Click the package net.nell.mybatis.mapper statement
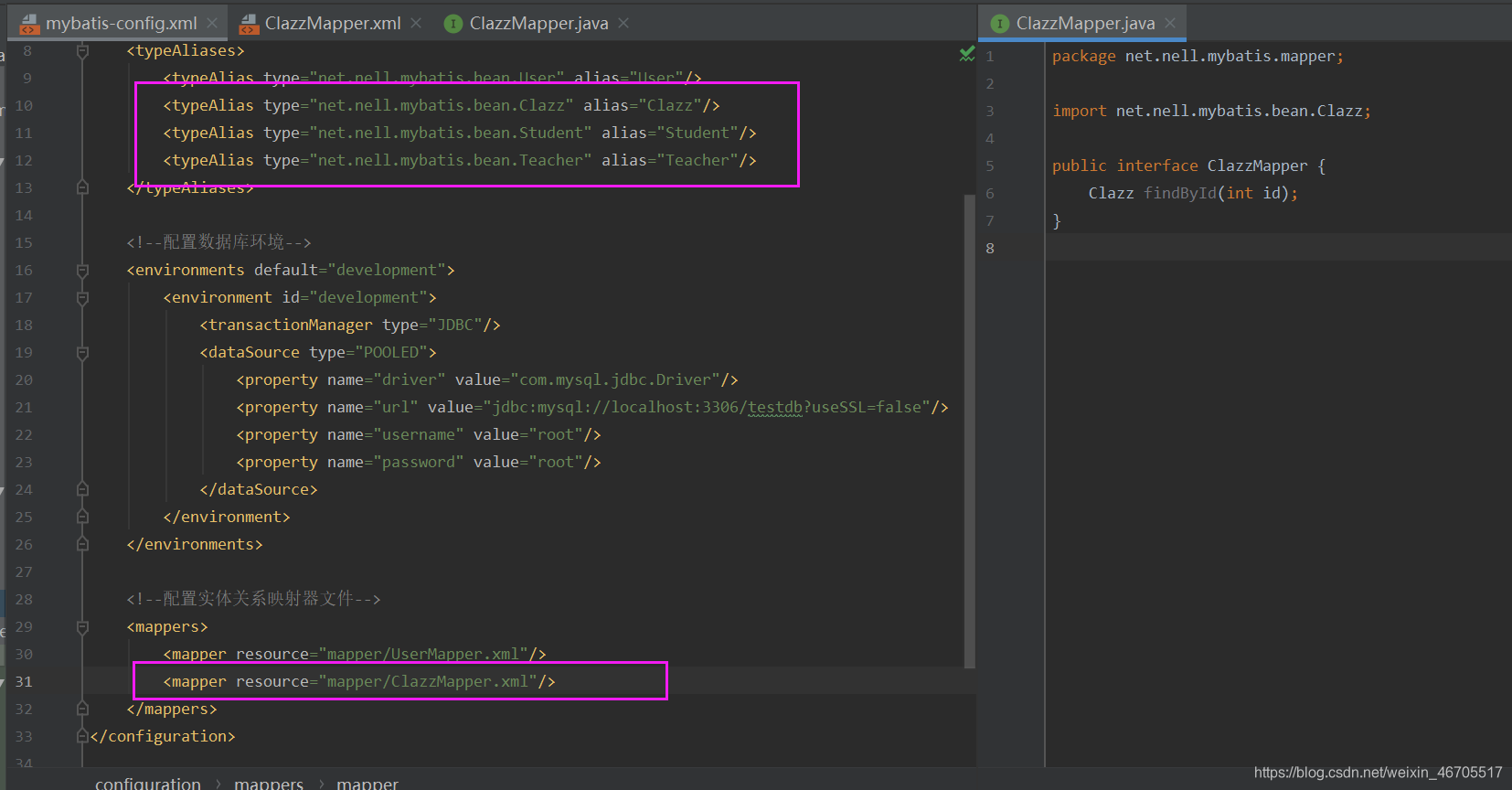The height and width of the screenshot is (790, 1512). click(1198, 56)
